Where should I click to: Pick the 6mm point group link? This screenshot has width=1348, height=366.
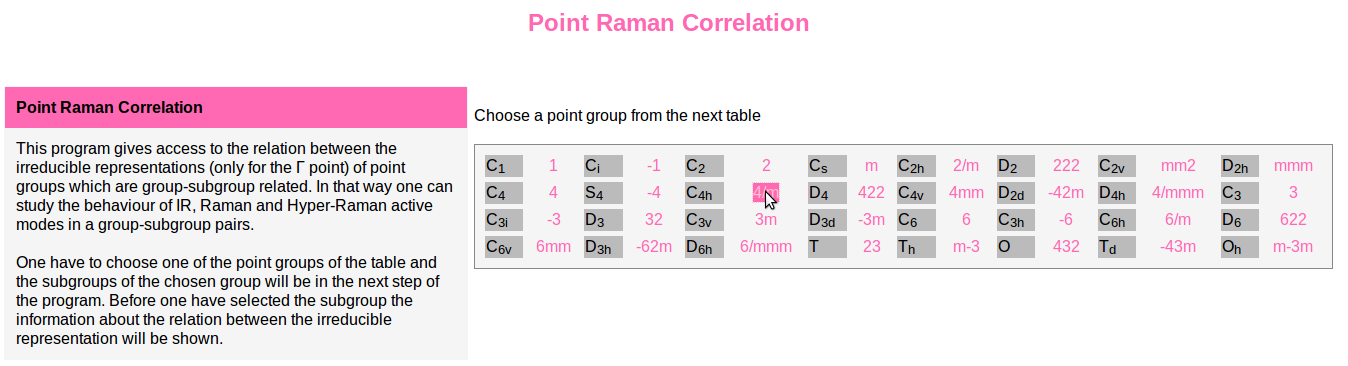tap(554, 246)
